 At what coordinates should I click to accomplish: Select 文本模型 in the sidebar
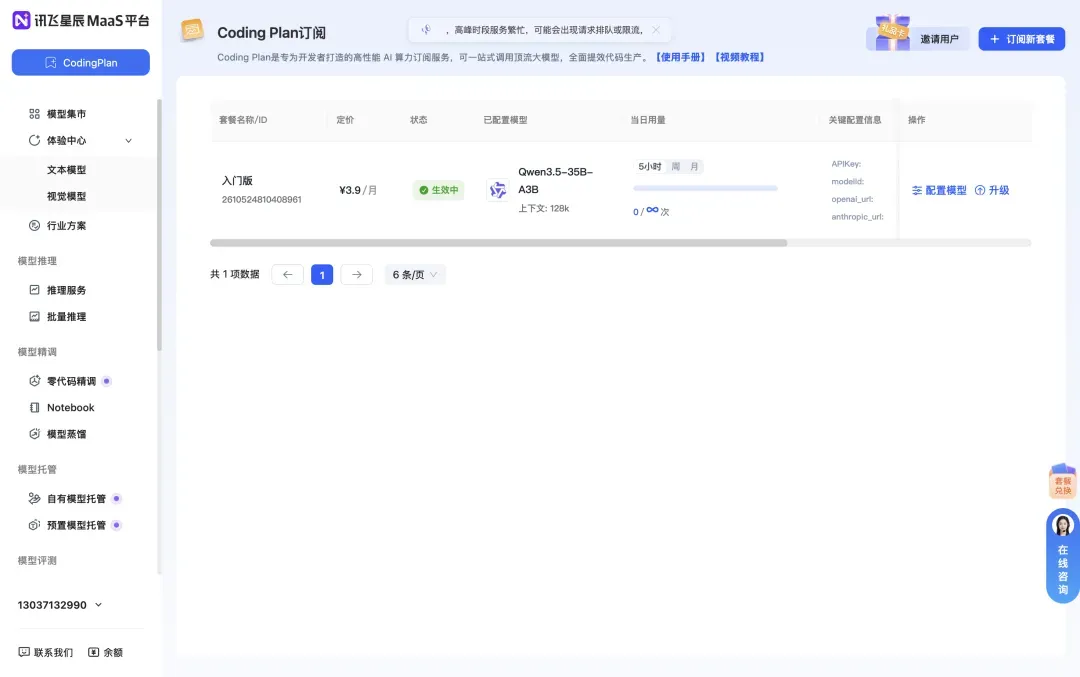coord(66,170)
